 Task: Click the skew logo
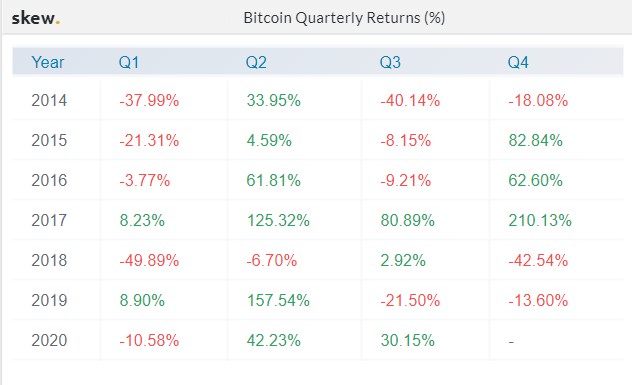pyautogui.click(x=35, y=18)
